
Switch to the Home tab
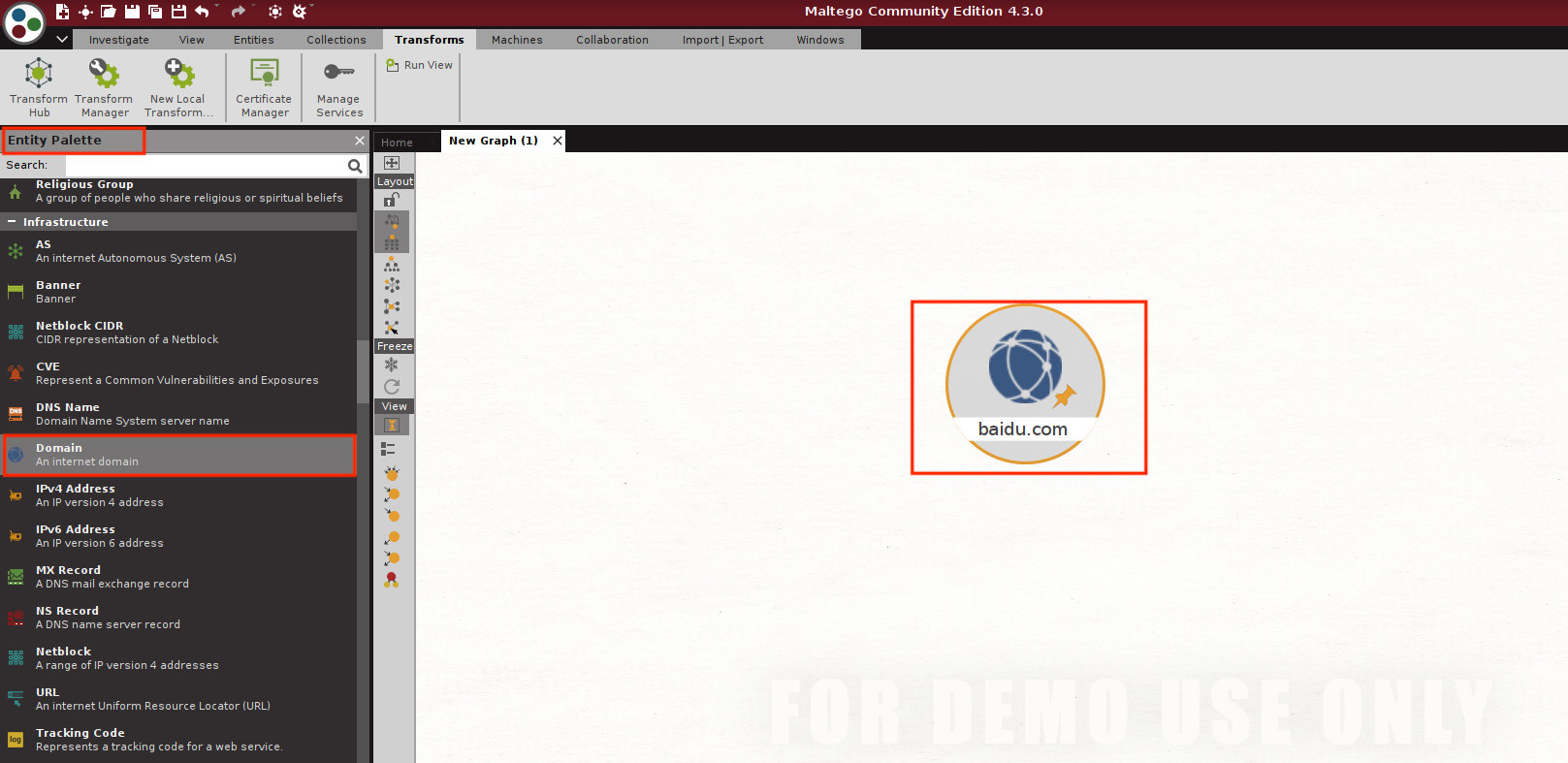tap(397, 143)
